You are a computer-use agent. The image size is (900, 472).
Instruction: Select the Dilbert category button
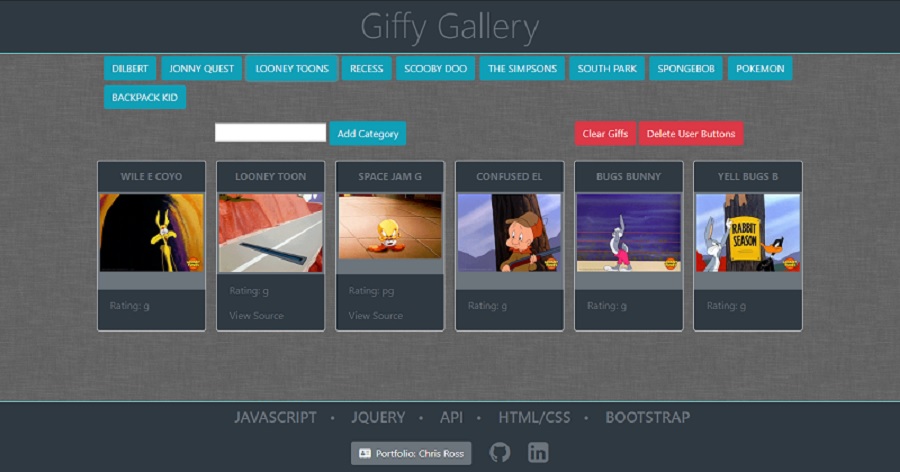click(x=130, y=68)
